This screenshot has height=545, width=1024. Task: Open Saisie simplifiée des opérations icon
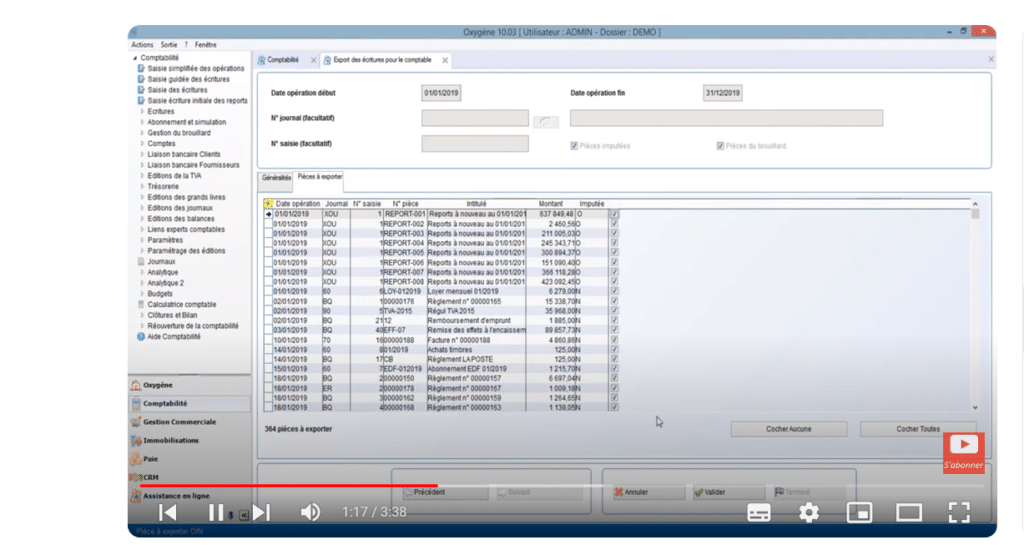140,69
